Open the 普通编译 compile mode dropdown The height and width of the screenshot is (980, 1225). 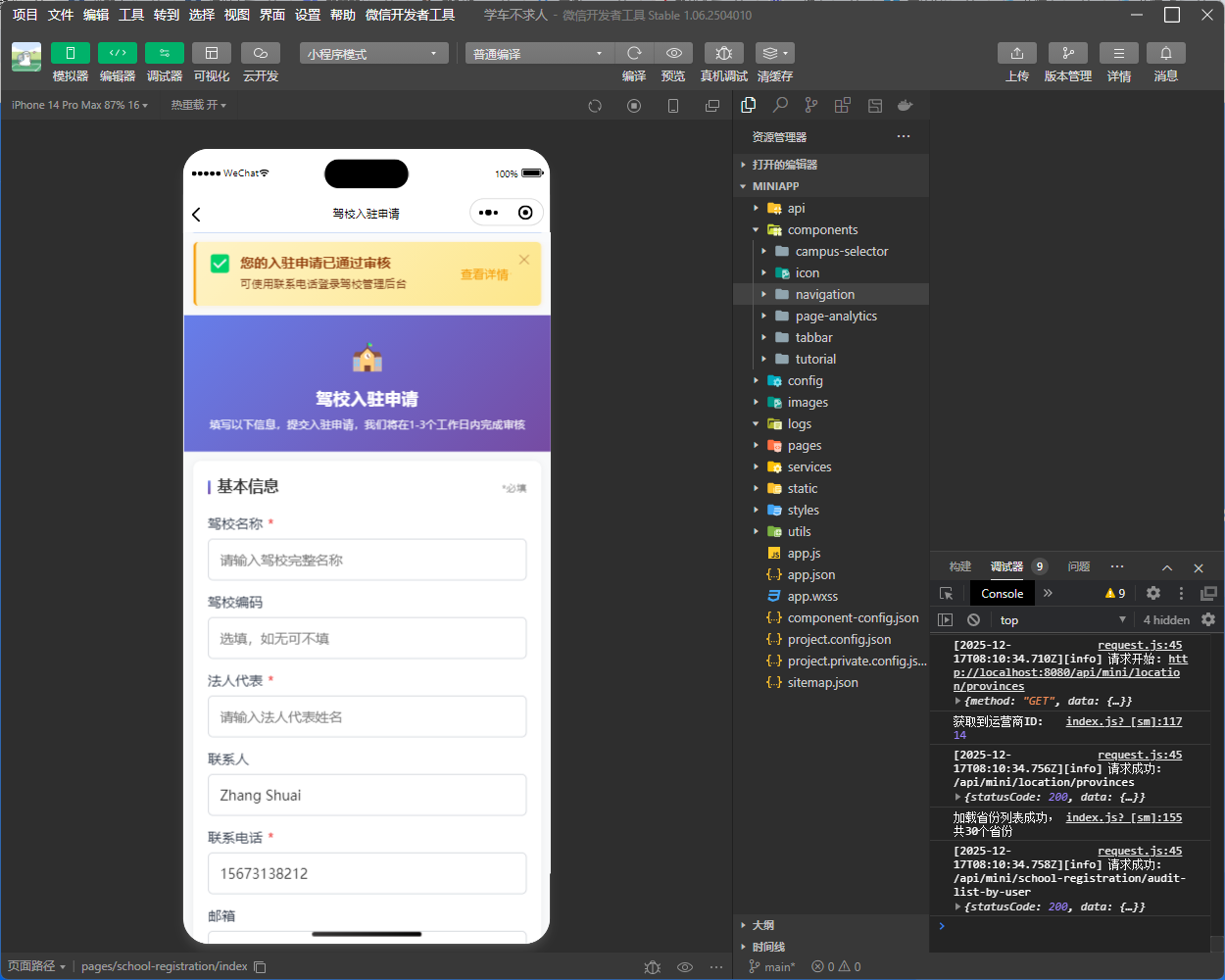pyautogui.click(x=538, y=53)
